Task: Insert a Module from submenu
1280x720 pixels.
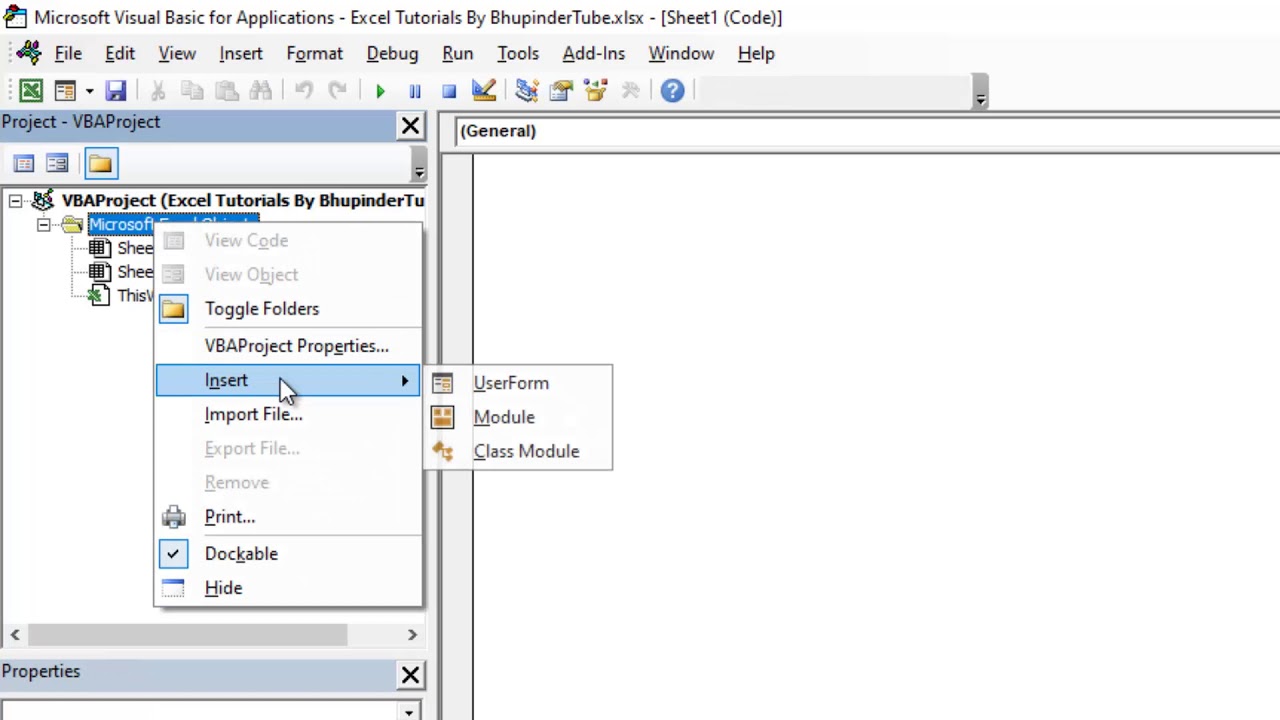Action: coord(518,417)
